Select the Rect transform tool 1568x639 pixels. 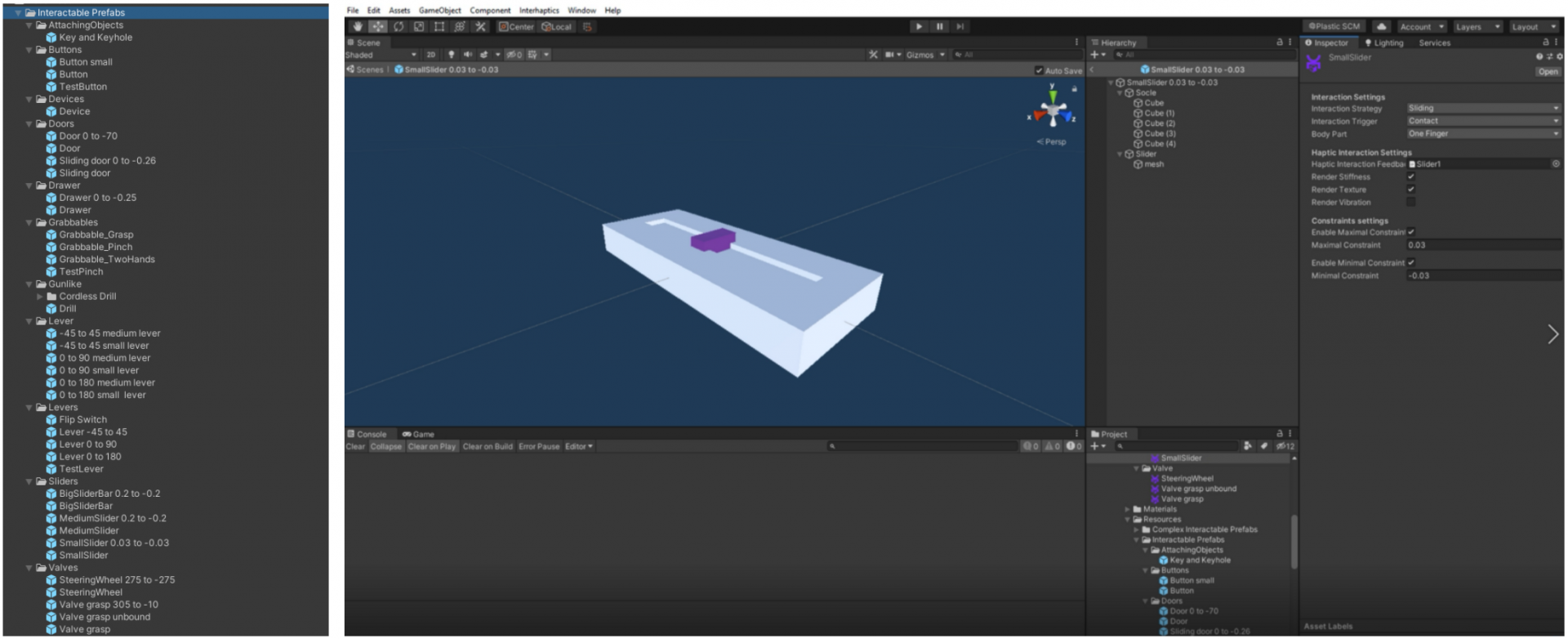click(x=439, y=27)
